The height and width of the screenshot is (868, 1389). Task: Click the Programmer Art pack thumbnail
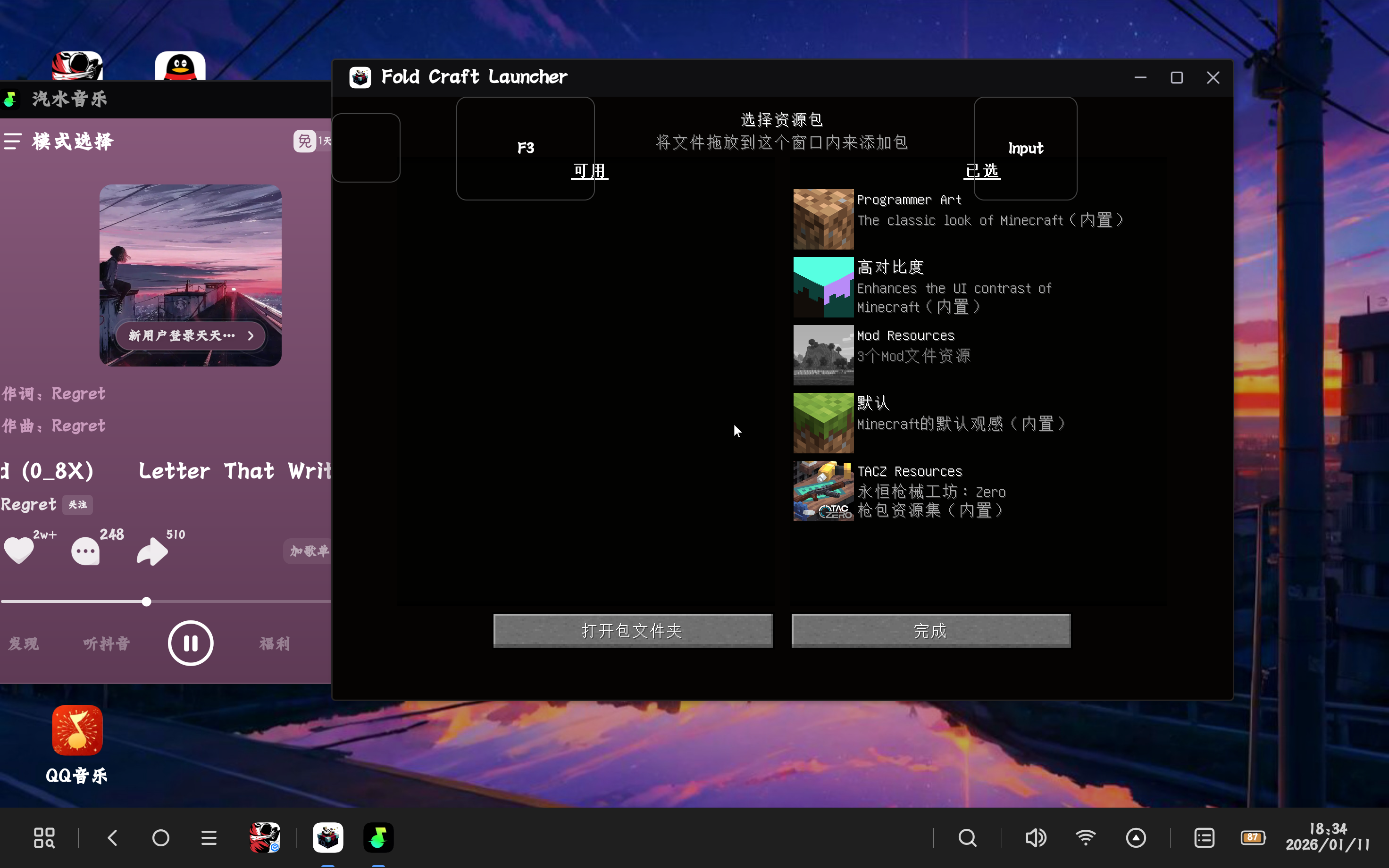pyautogui.click(x=823, y=219)
